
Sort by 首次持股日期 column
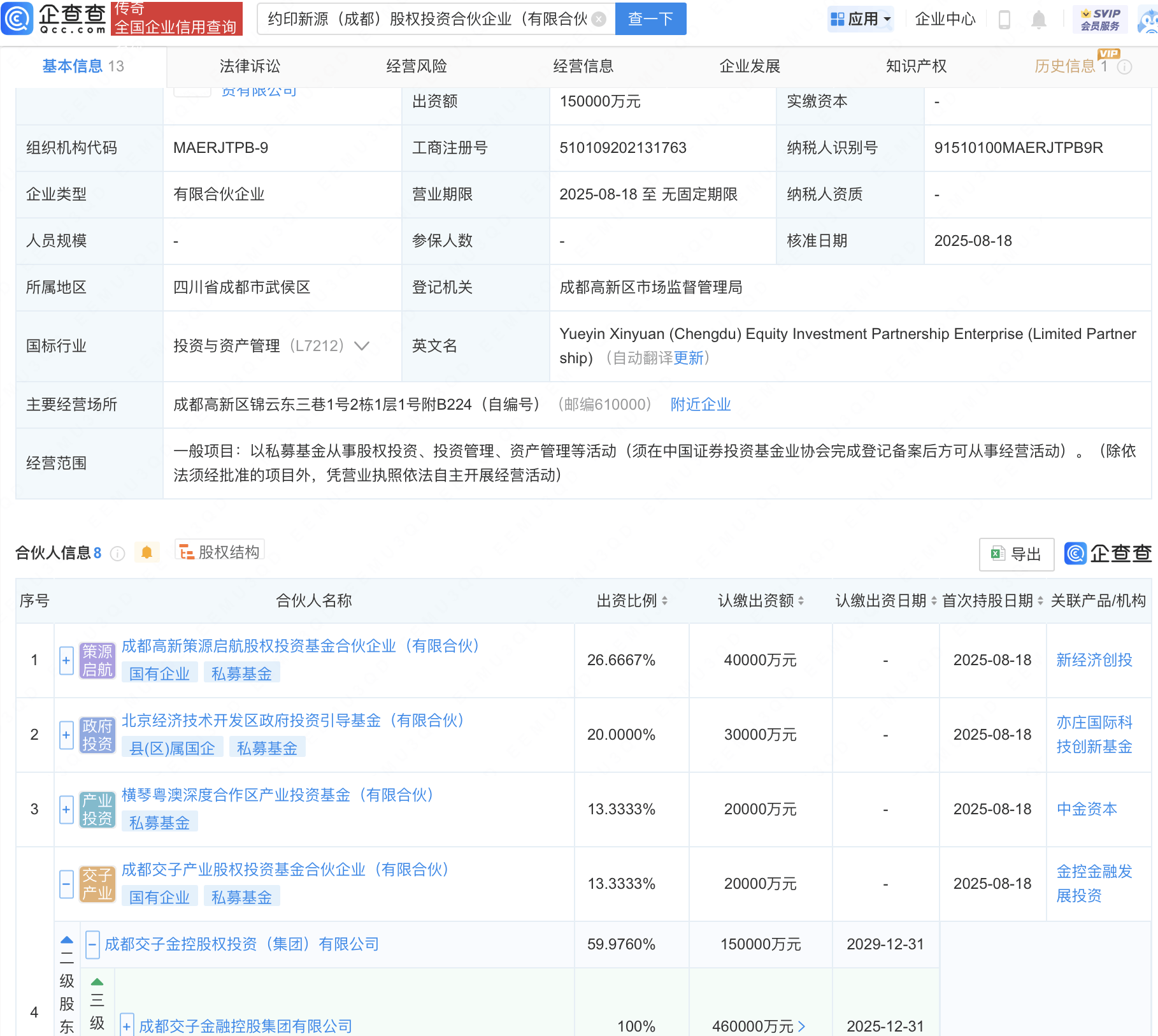(1040, 601)
